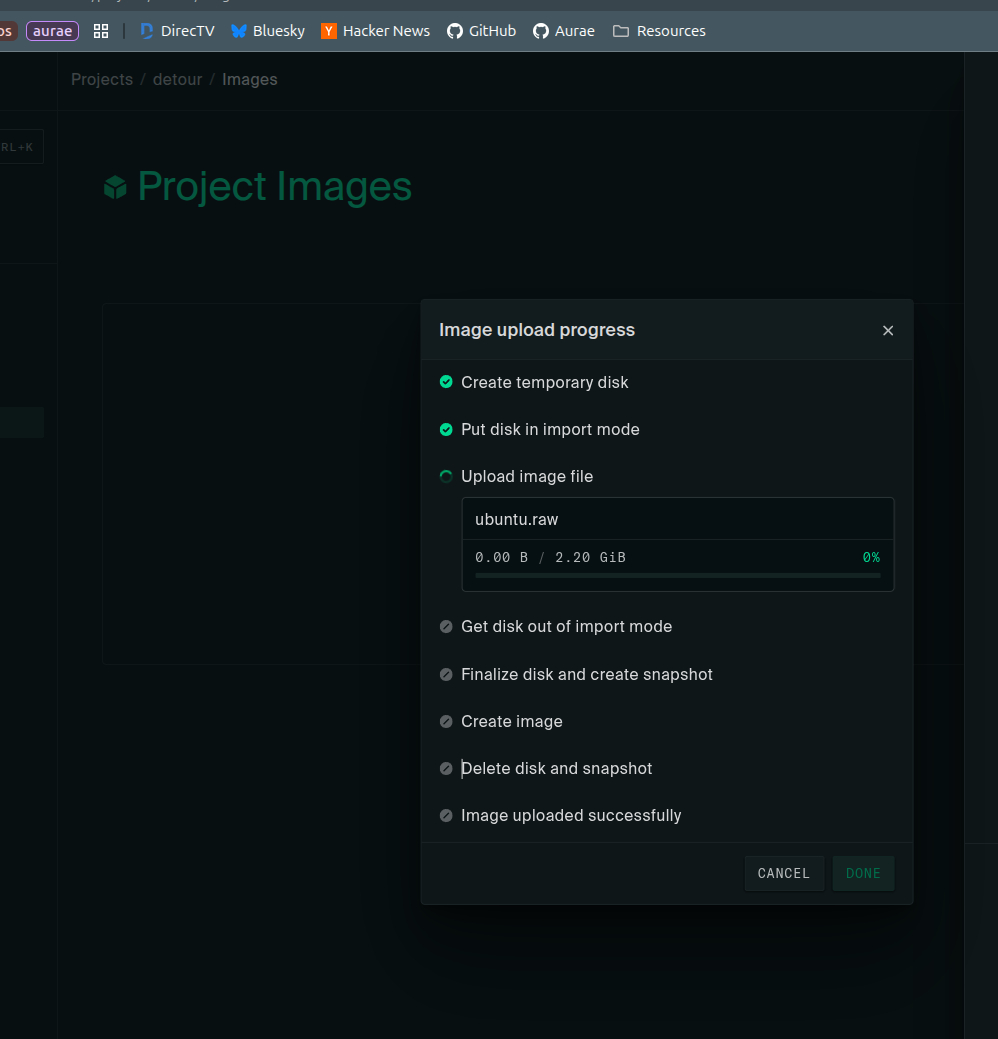Navigate to the detour breadcrumb
998x1039 pixels.
click(177, 80)
